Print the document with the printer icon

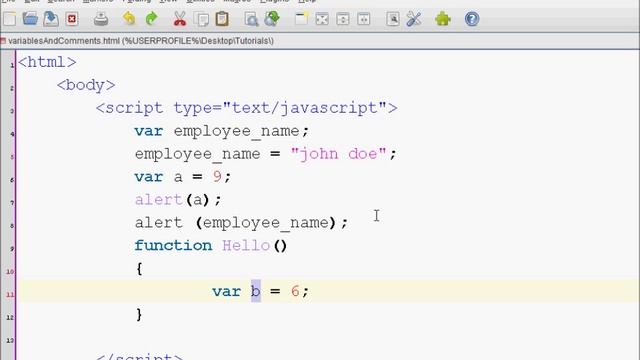point(101,19)
